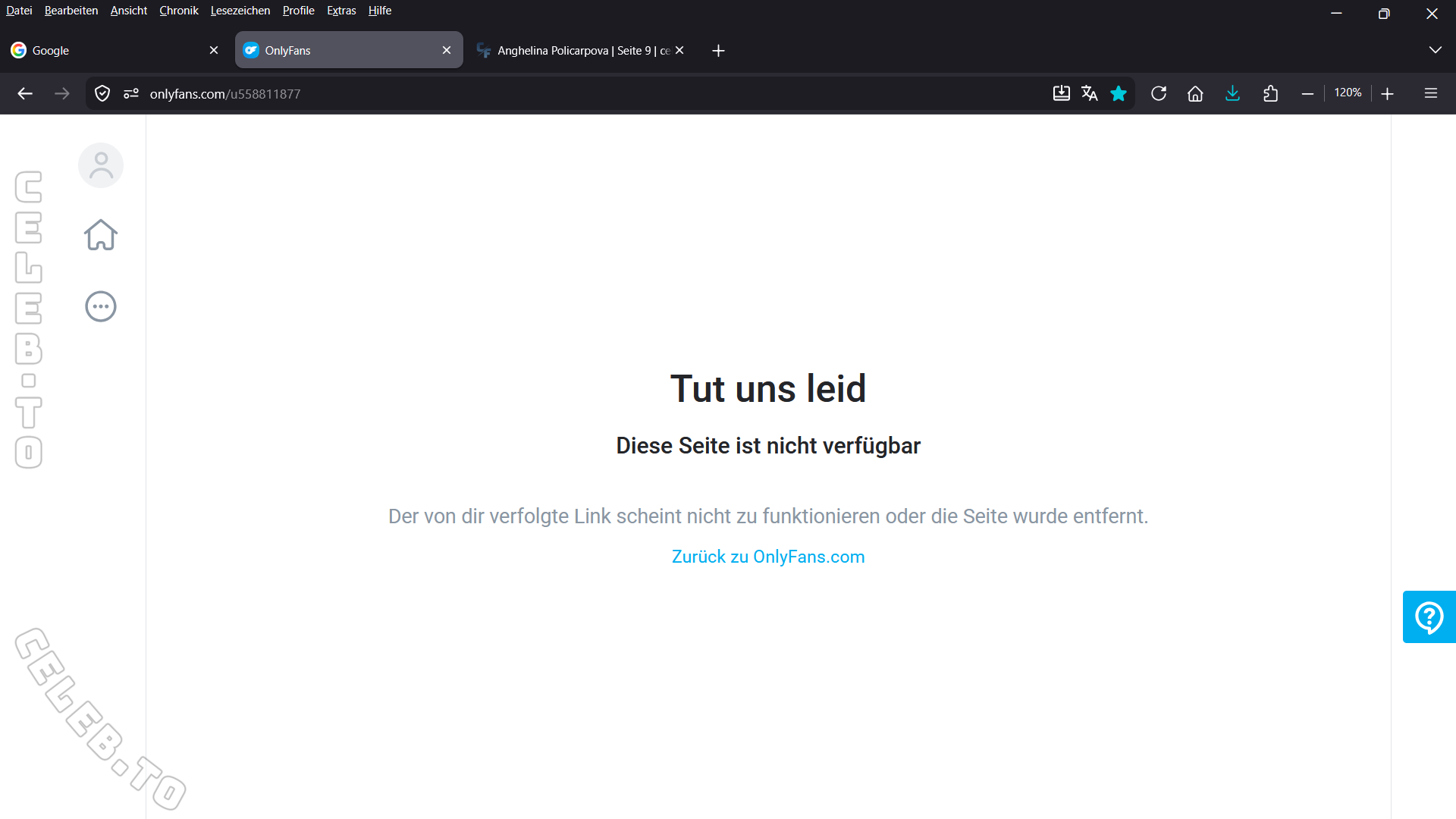1456x819 pixels.
Task: Toggle the bookmark star
Action: pos(1119,93)
